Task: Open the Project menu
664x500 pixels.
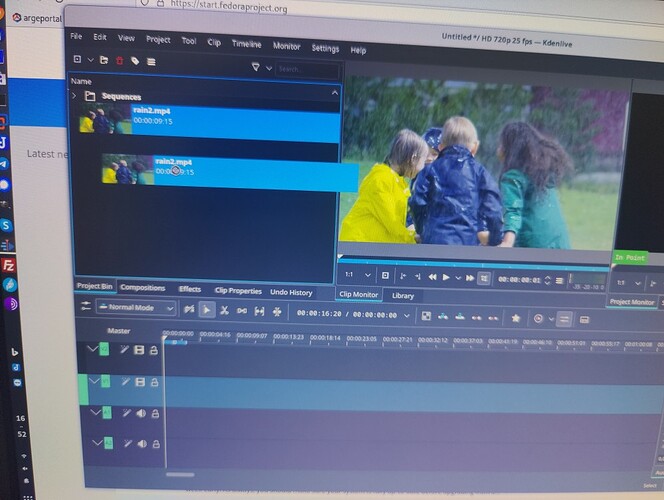Action: [x=158, y=40]
